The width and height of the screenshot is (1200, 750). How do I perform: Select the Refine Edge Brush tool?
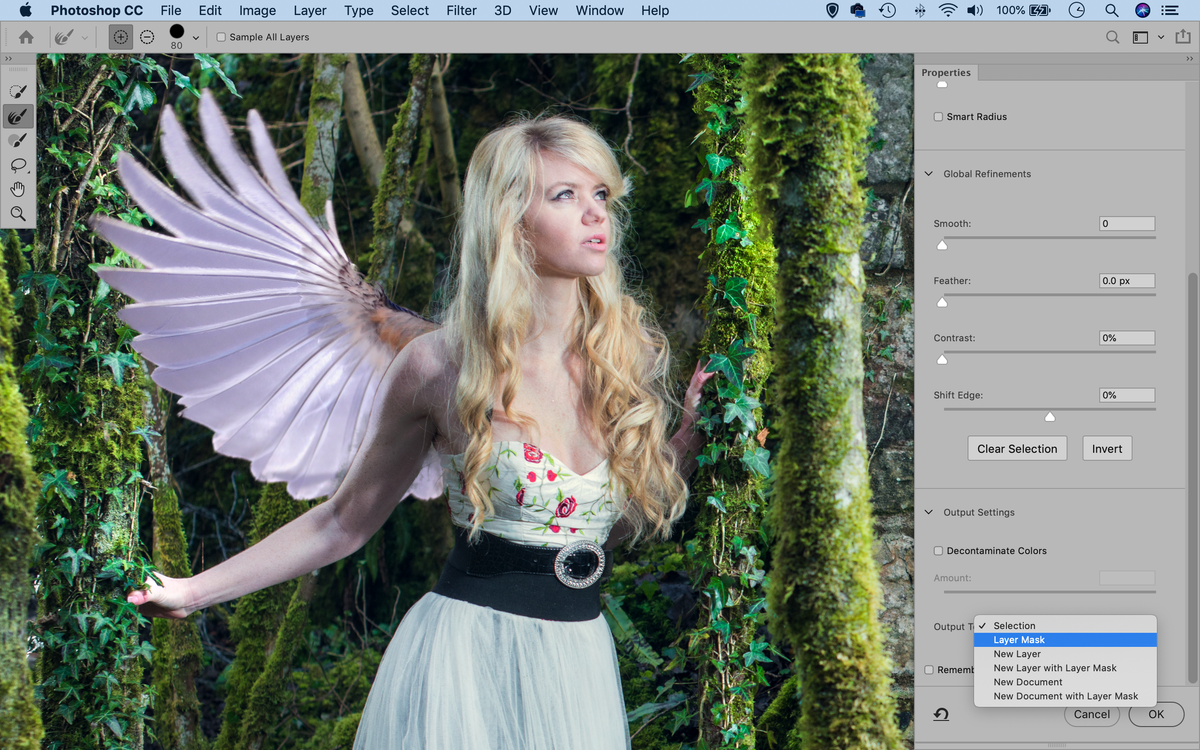tap(18, 116)
